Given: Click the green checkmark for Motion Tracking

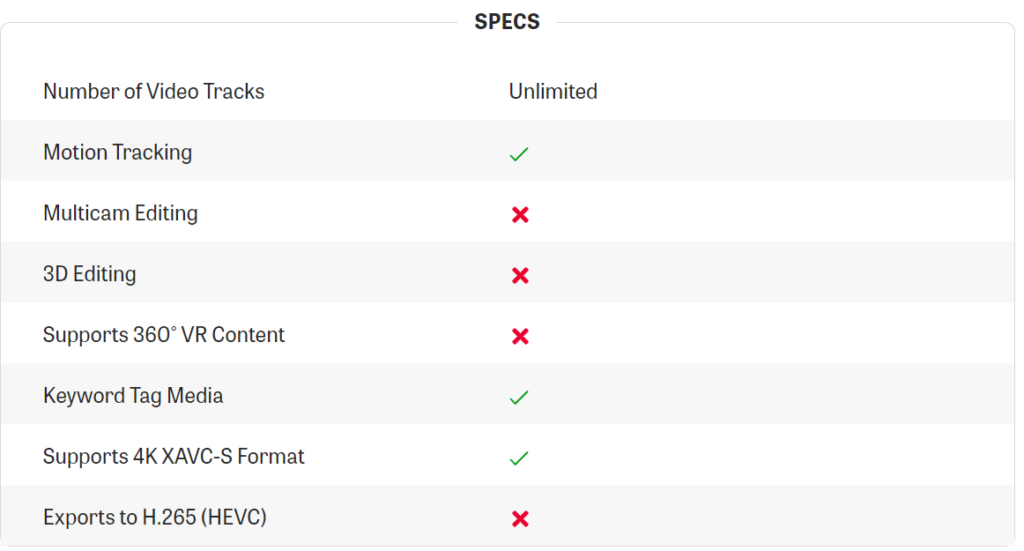Looking at the screenshot, I should (519, 154).
